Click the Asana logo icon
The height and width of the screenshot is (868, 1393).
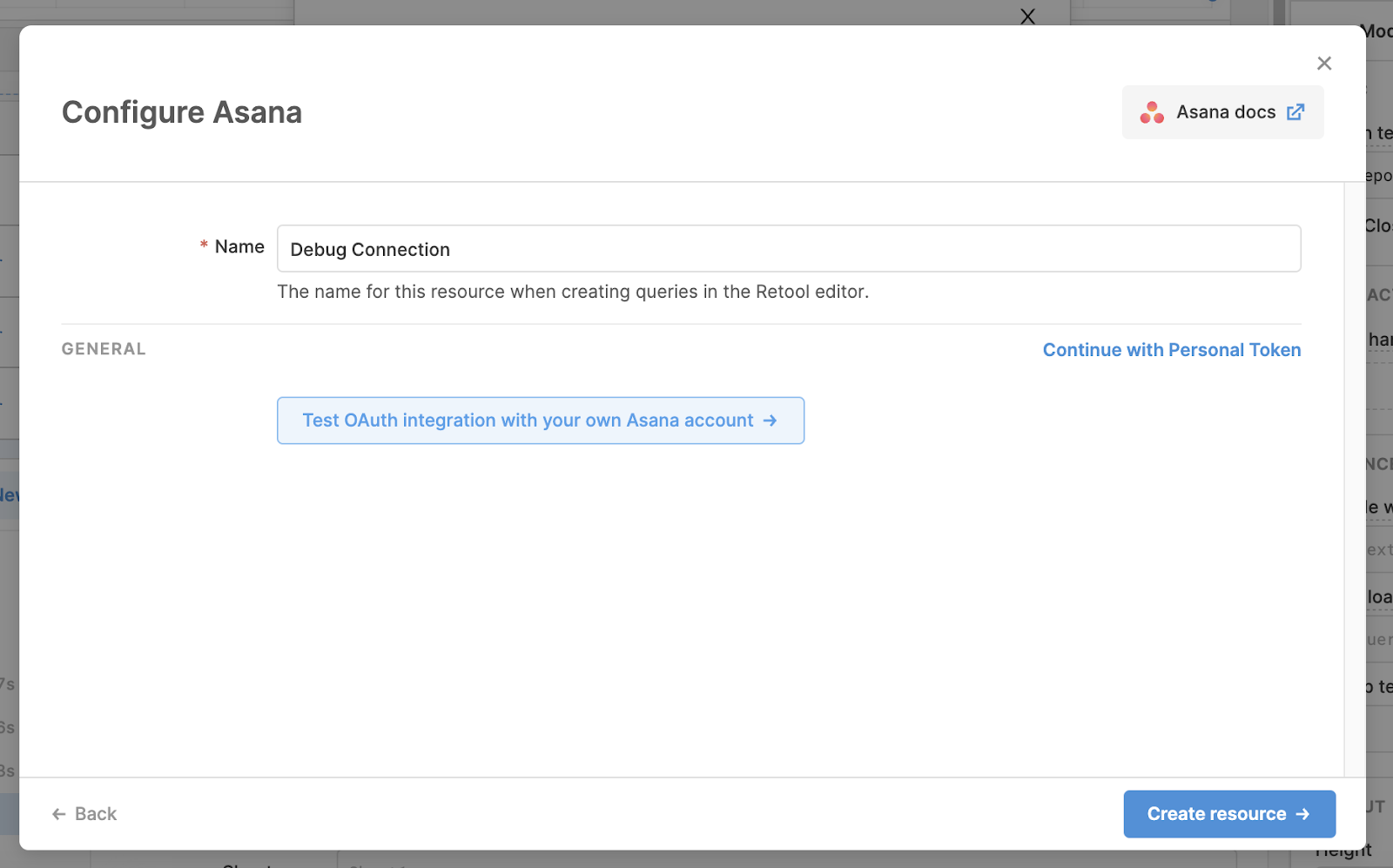click(x=1152, y=112)
